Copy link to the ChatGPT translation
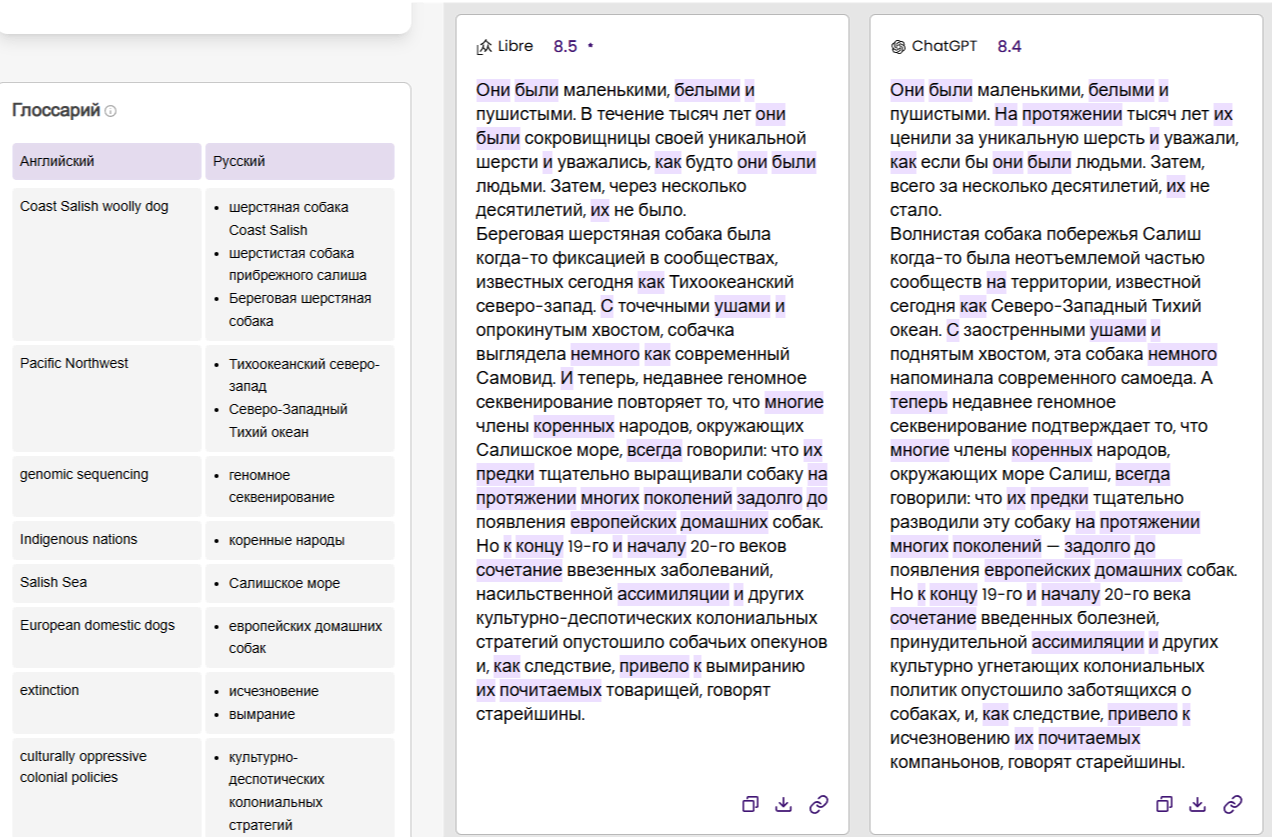Image resolution: width=1272 pixels, height=837 pixels. (x=1233, y=804)
